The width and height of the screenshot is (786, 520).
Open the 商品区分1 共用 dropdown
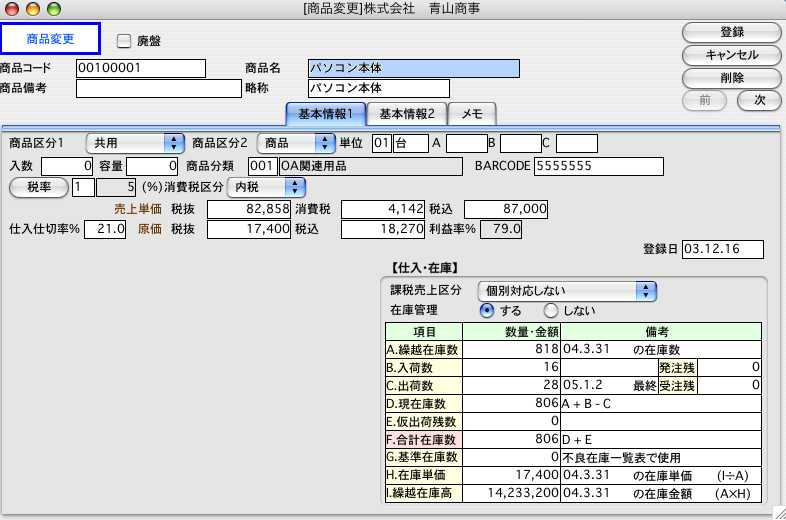[136, 143]
